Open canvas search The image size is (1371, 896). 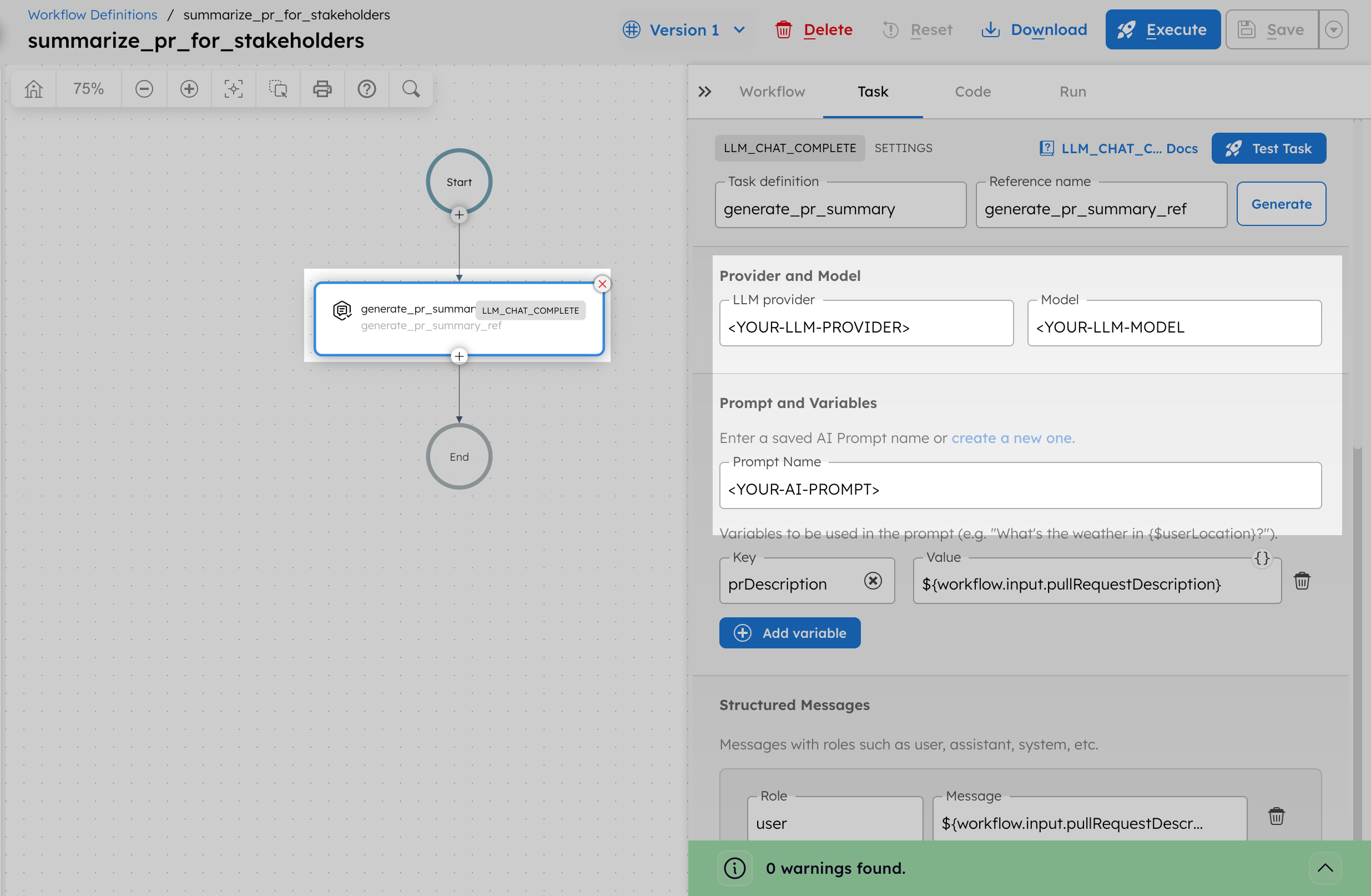click(x=410, y=89)
